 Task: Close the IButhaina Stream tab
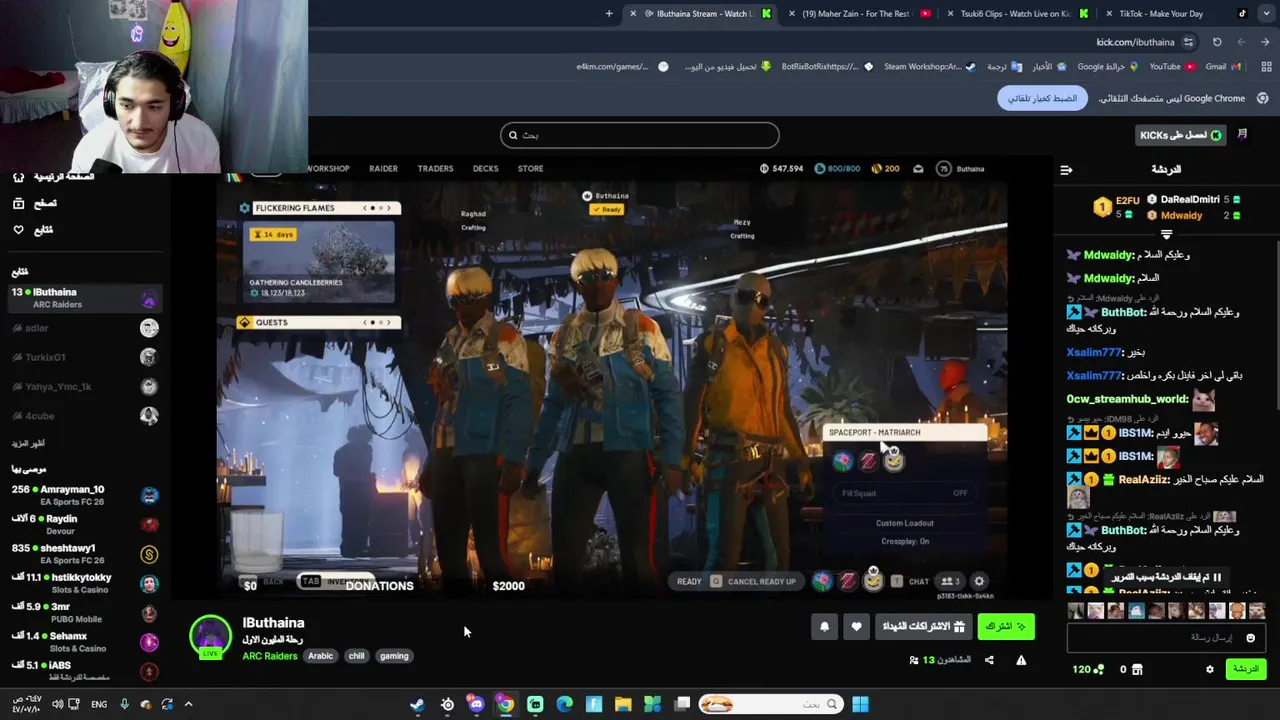coord(633,13)
